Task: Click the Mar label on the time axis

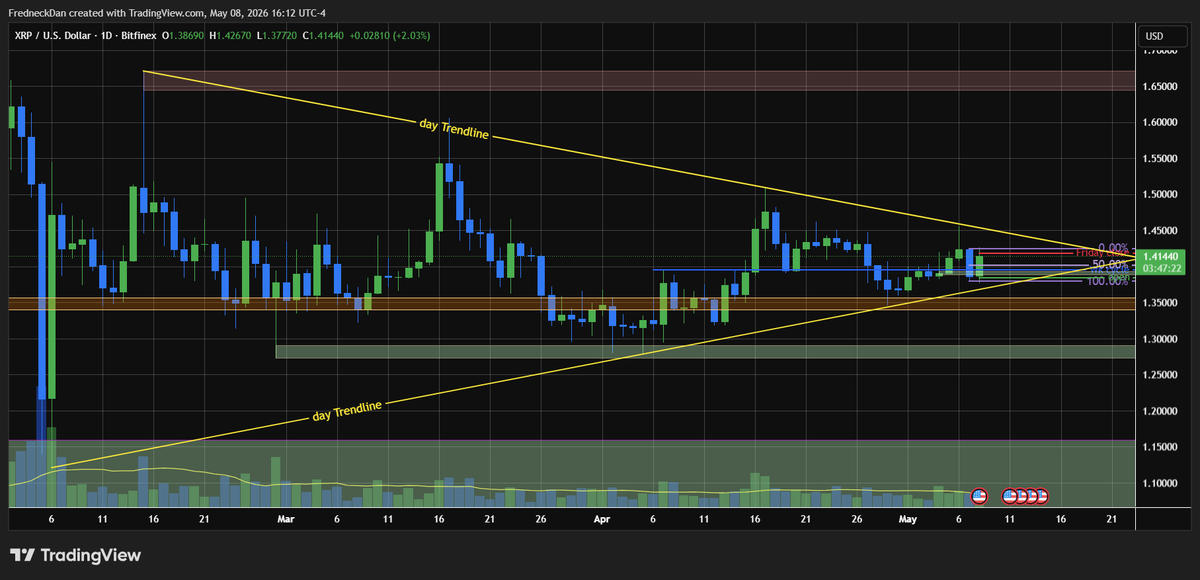Action: pos(286,520)
